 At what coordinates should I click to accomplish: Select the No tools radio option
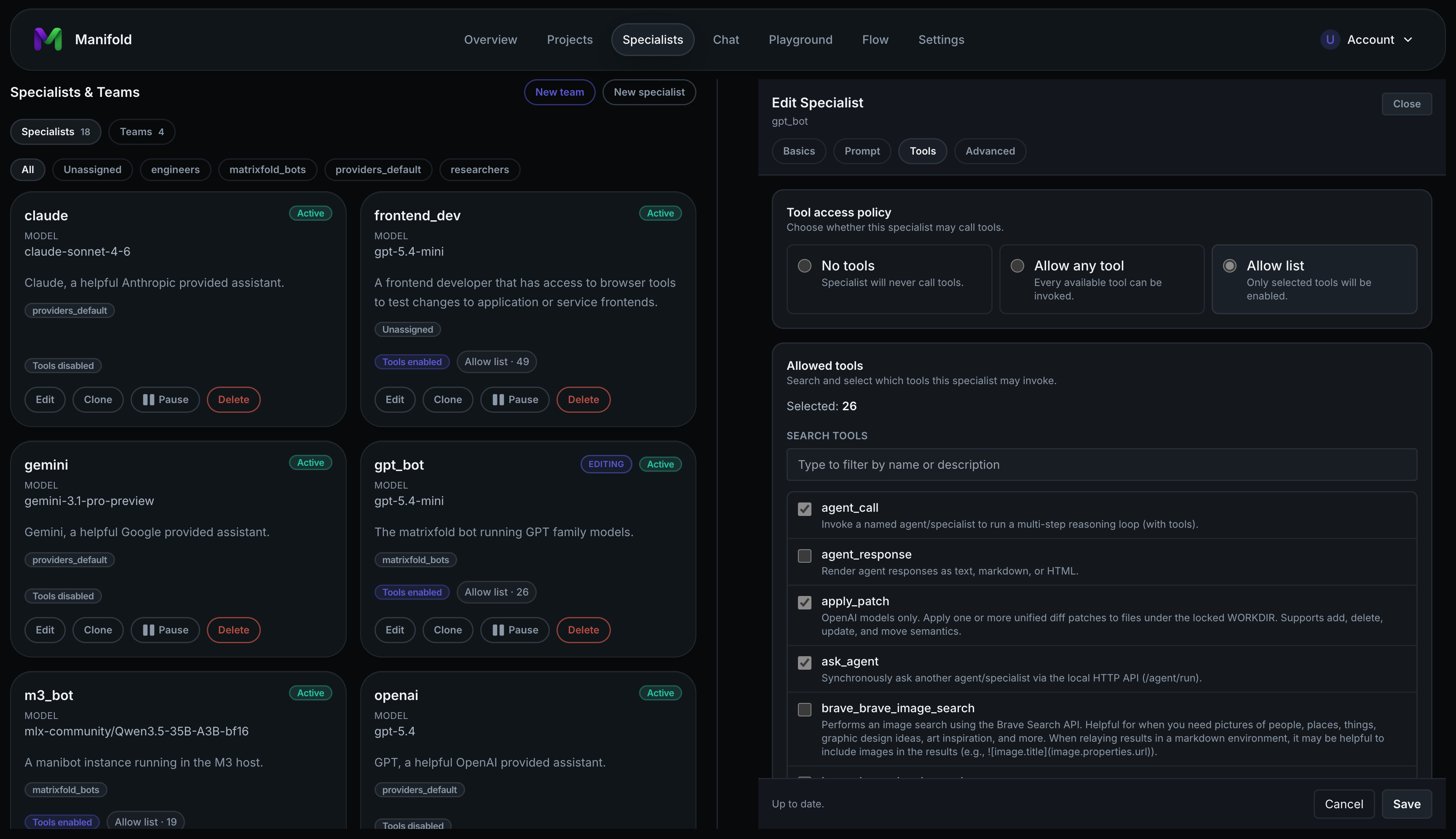[804, 266]
